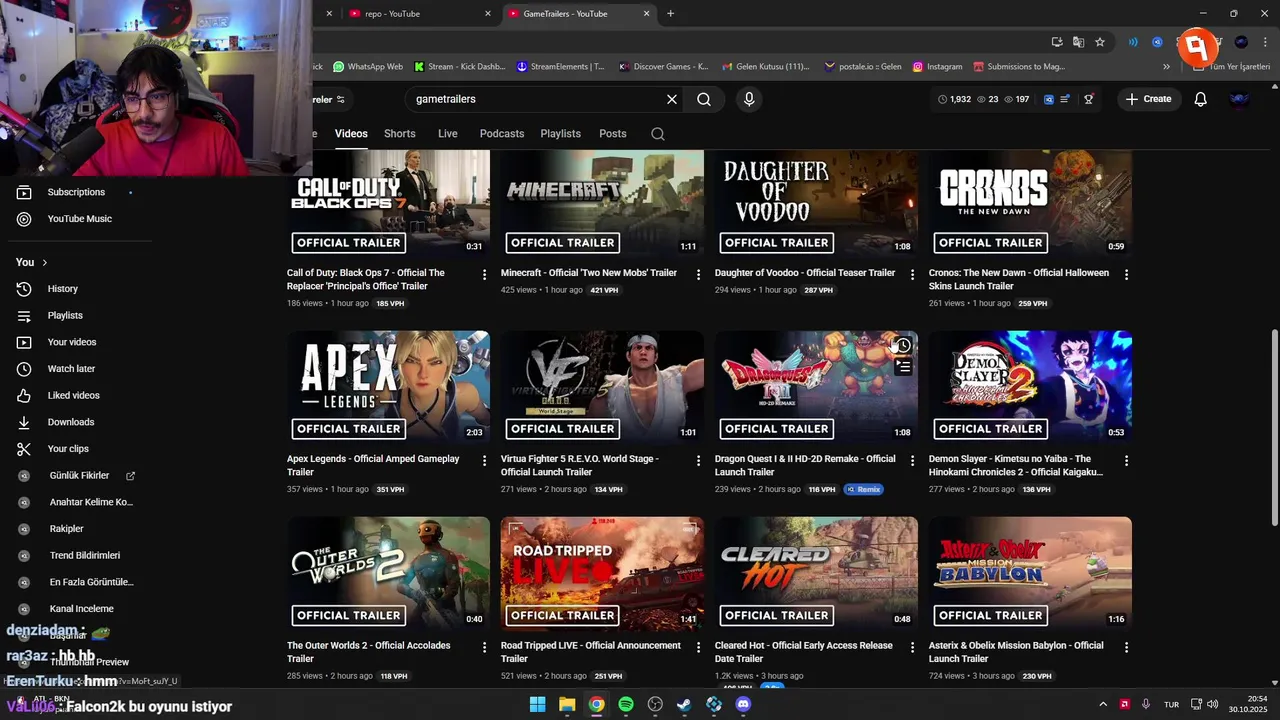Open Trend Bildirimleri sidebar item
This screenshot has height=720, width=1280.
click(x=85, y=555)
